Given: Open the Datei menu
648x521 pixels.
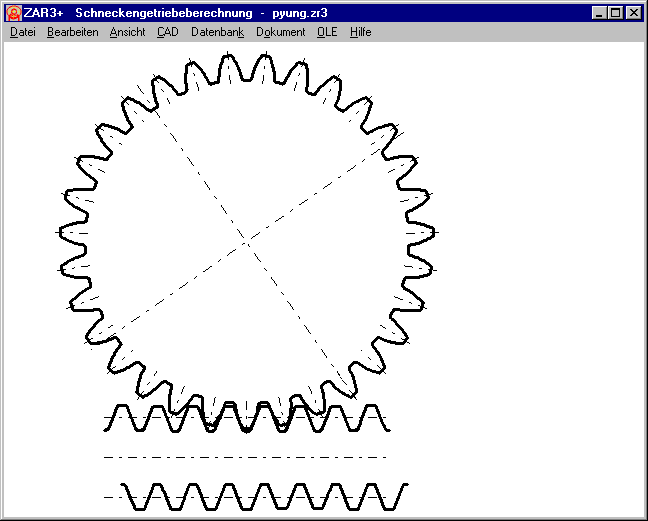Looking at the screenshot, I should click(x=22, y=32).
